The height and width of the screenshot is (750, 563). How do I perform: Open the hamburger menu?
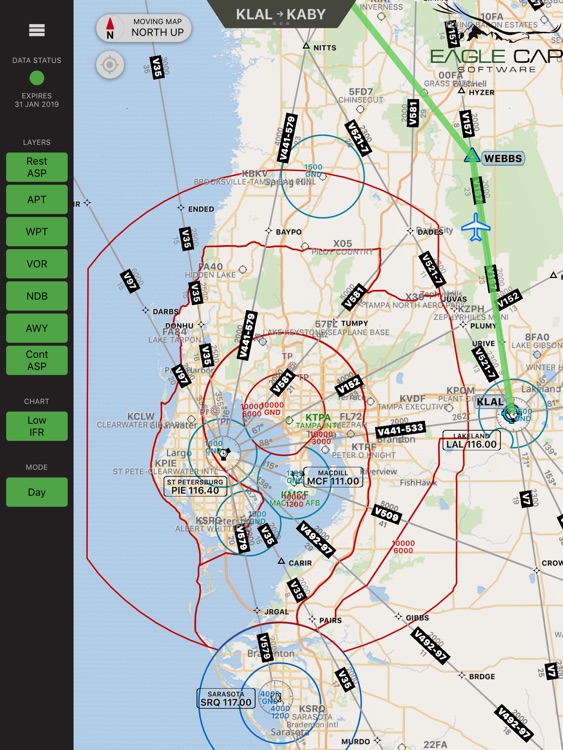[x=37, y=30]
